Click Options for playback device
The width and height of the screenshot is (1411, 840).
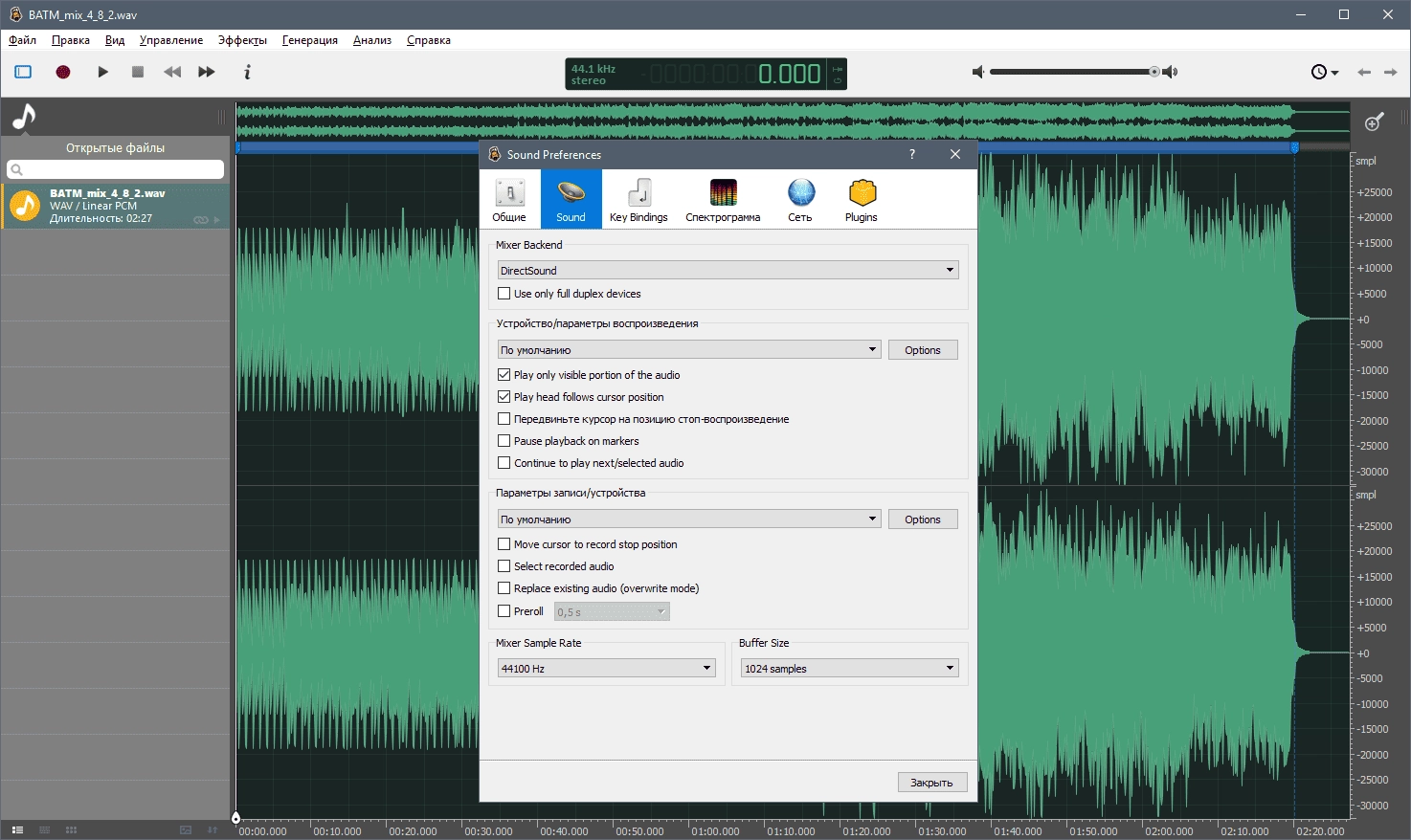coord(923,350)
